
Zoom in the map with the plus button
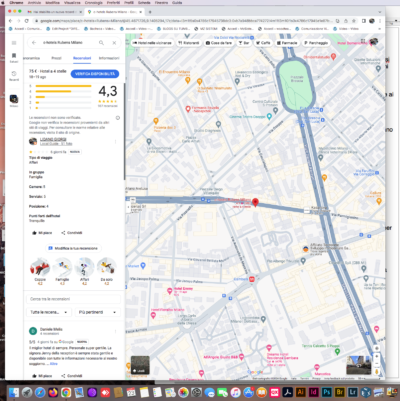[x=377, y=356]
